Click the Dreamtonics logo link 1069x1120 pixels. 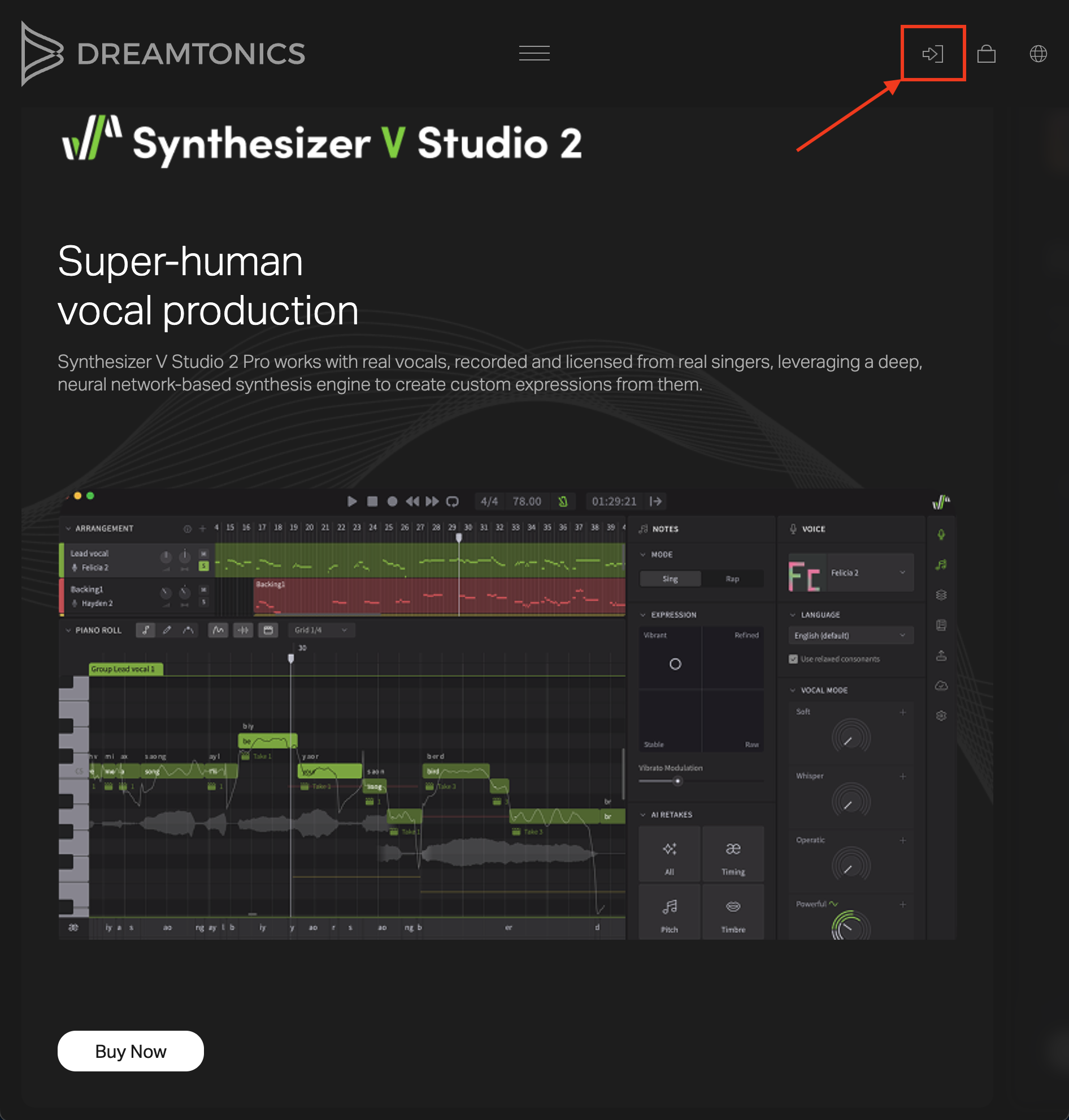click(x=163, y=54)
